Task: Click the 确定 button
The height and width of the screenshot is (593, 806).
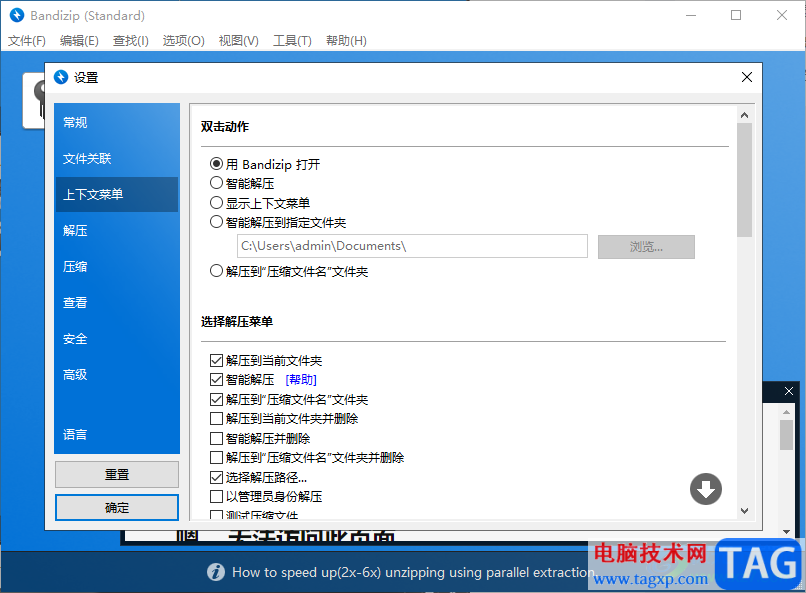Action: [x=117, y=508]
